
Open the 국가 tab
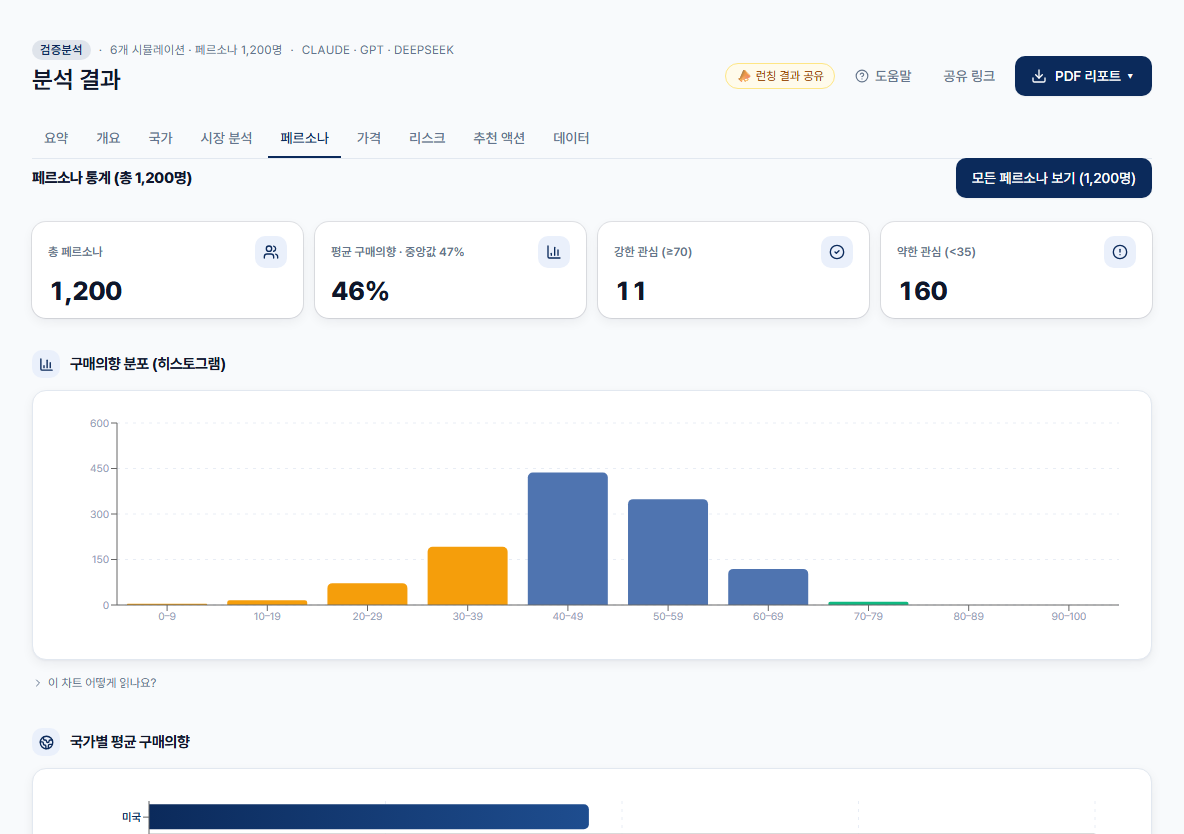click(160, 138)
